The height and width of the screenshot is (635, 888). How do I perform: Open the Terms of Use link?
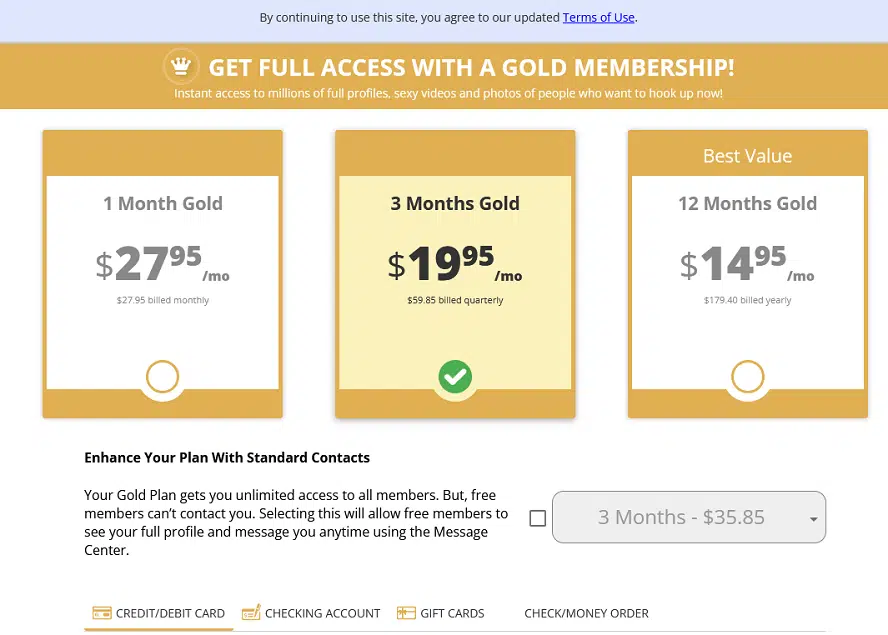[x=598, y=17]
